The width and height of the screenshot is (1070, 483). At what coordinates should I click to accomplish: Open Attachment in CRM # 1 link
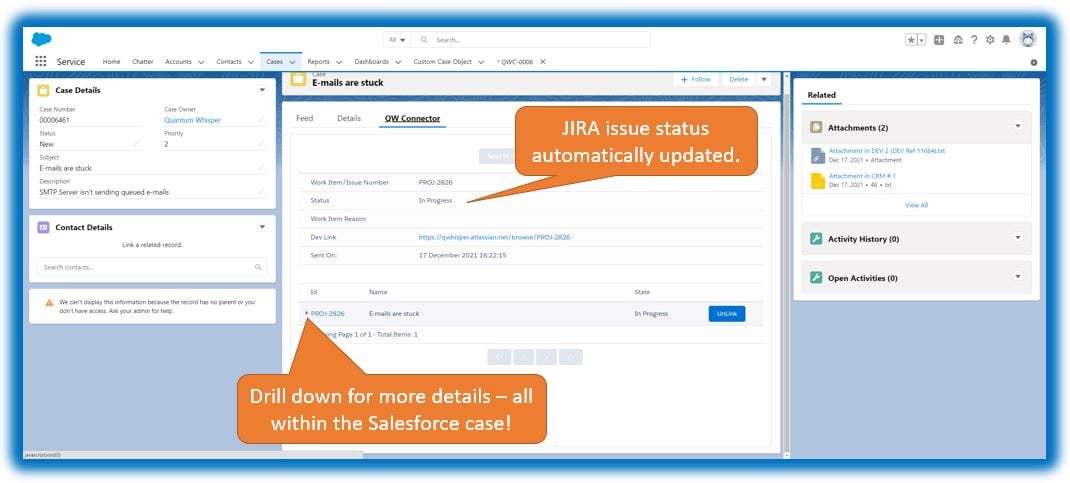tap(862, 176)
